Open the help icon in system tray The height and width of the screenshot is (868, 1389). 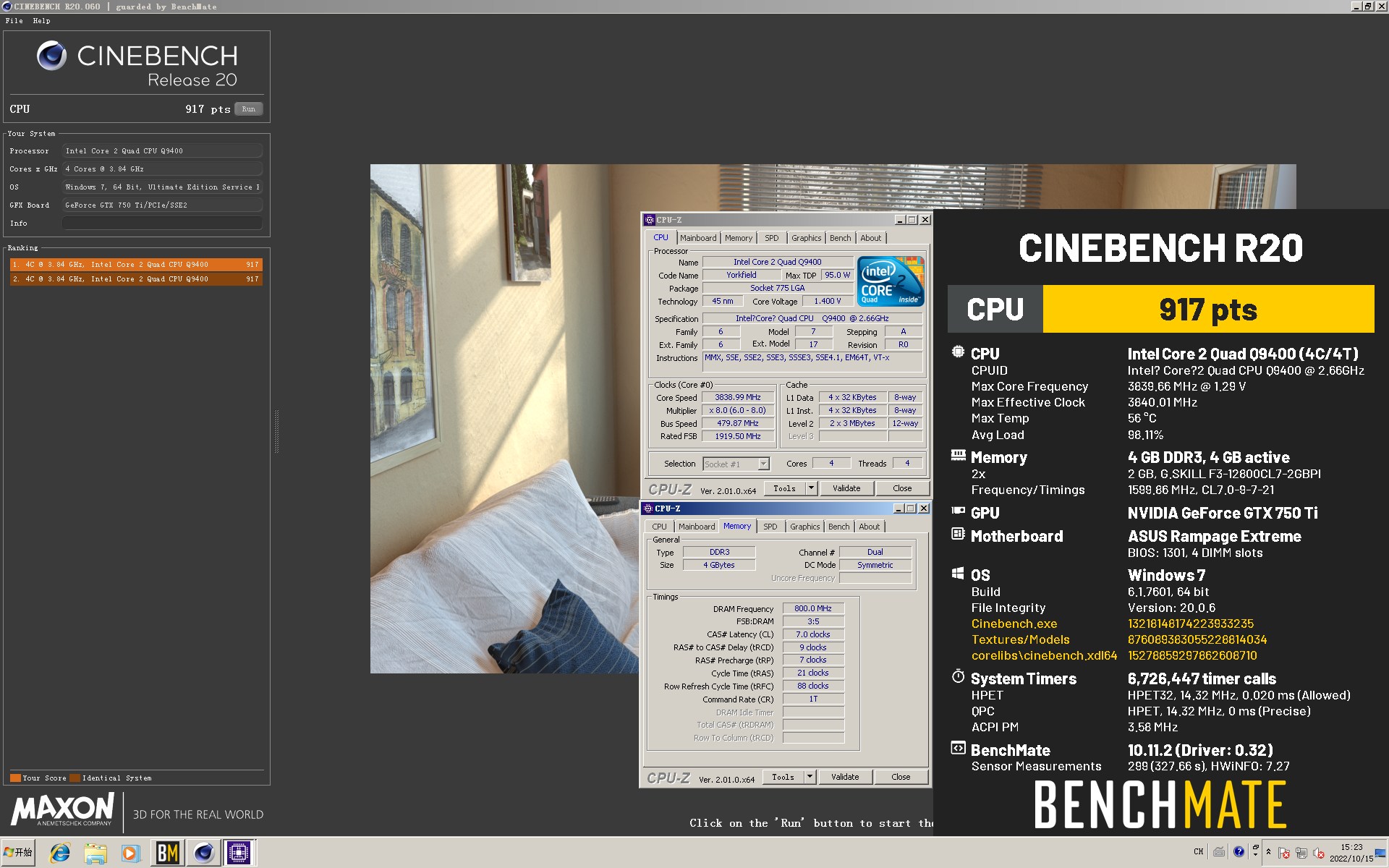pyautogui.click(x=1239, y=852)
